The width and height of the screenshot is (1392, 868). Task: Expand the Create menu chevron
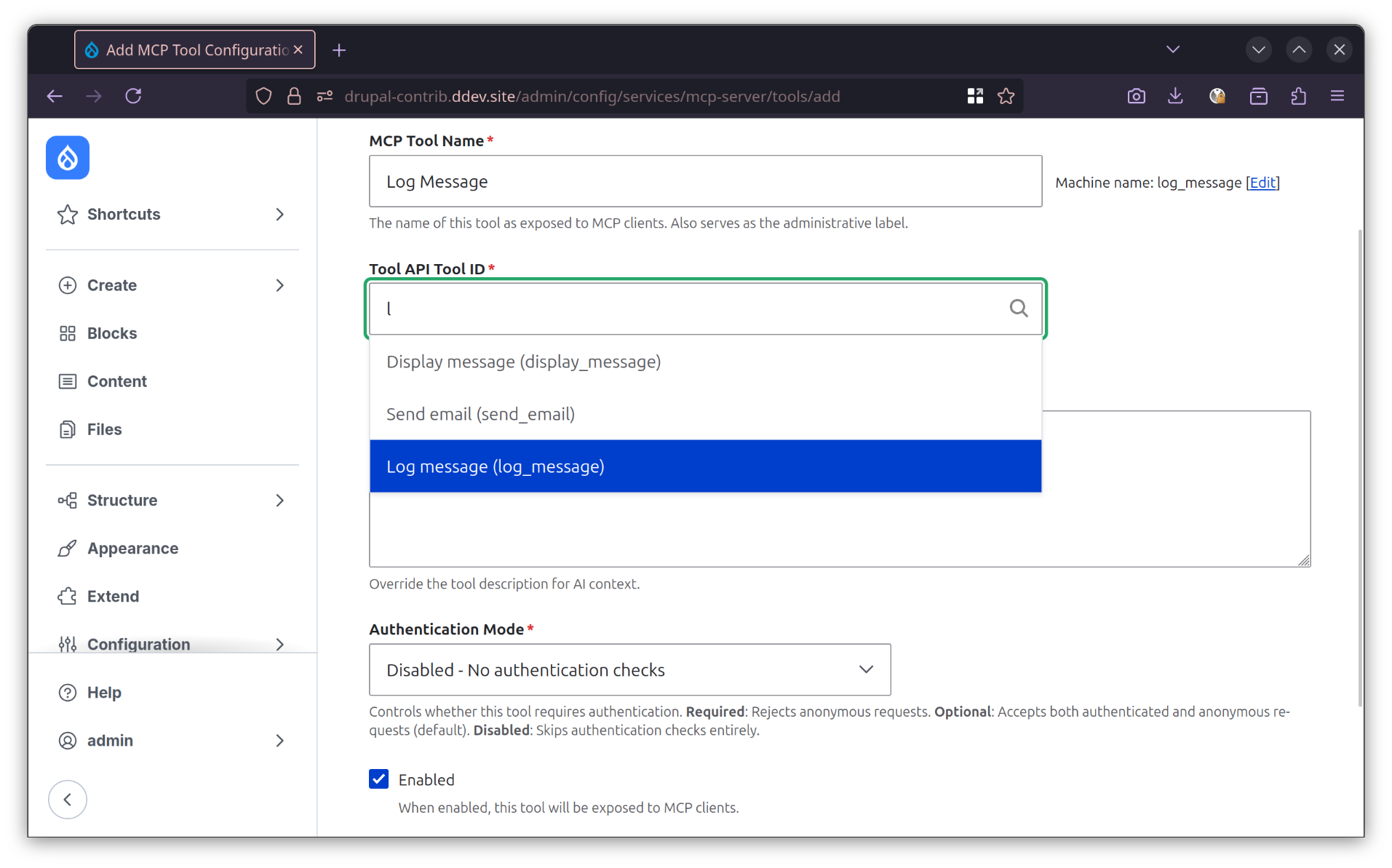(280, 285)
